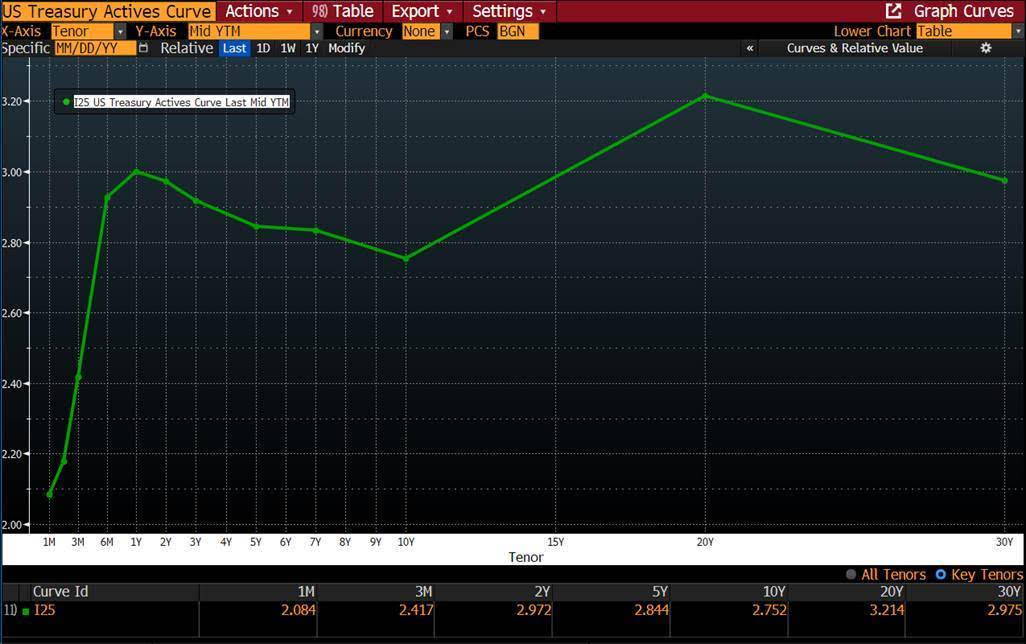Click the US Treasury Actives Curve title field
The image size is (1026, 644).
pos(108,11)
